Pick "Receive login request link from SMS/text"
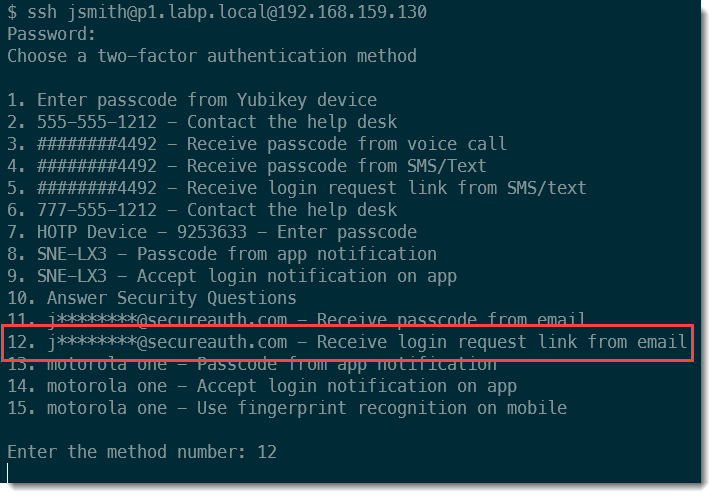 [297, 188]
